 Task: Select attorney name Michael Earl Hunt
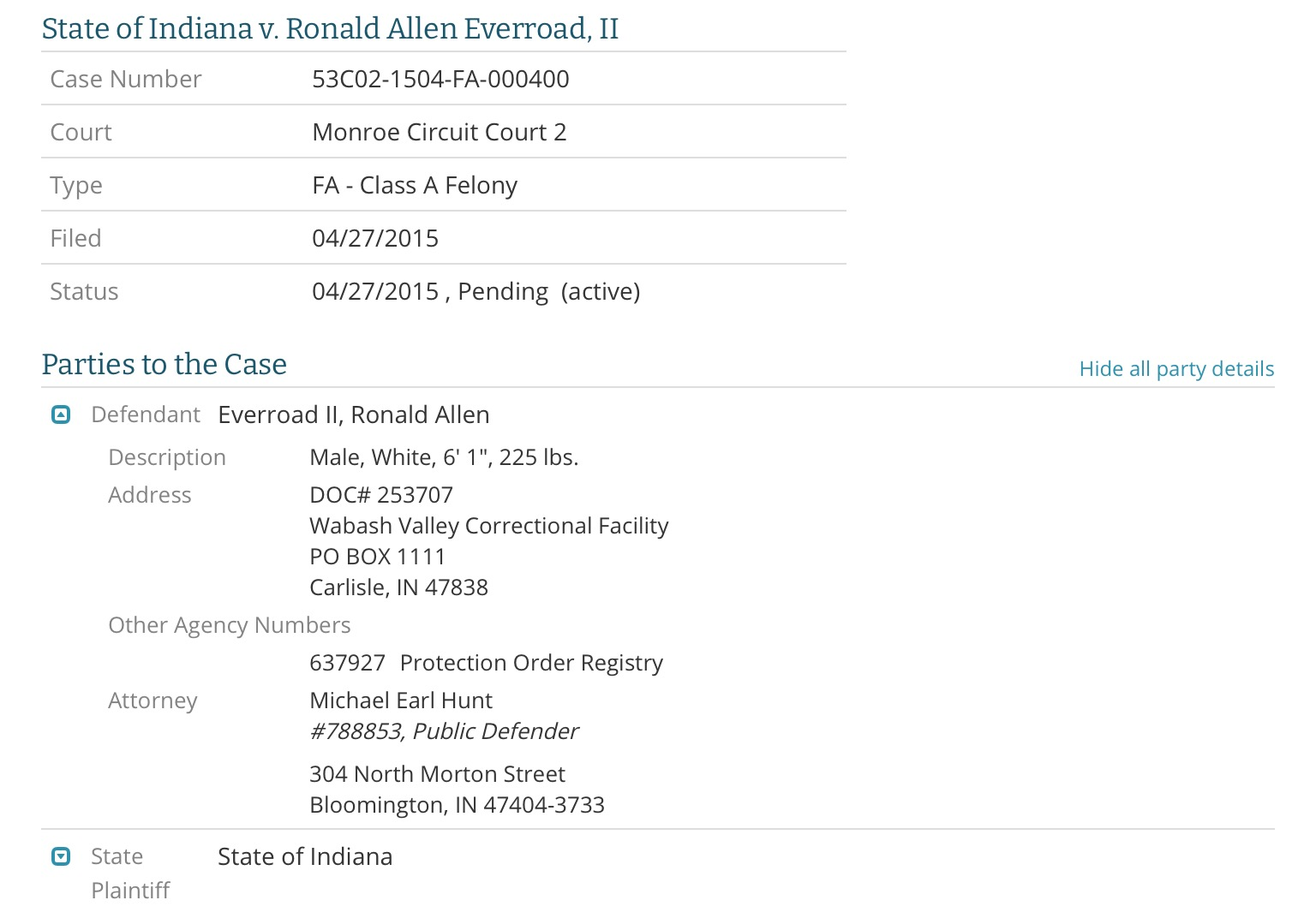(401, 700)
